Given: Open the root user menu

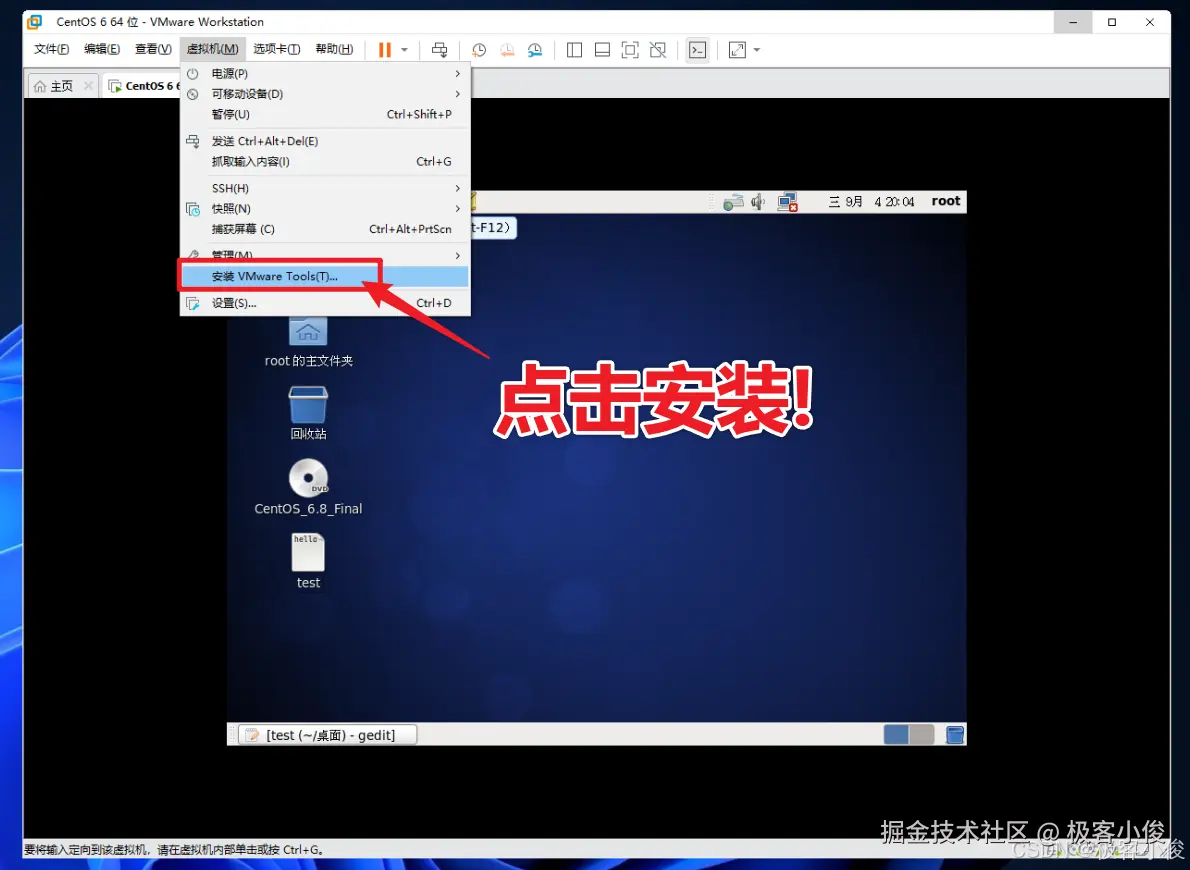Looking at the screenshot, I should [x=946, y=201].
